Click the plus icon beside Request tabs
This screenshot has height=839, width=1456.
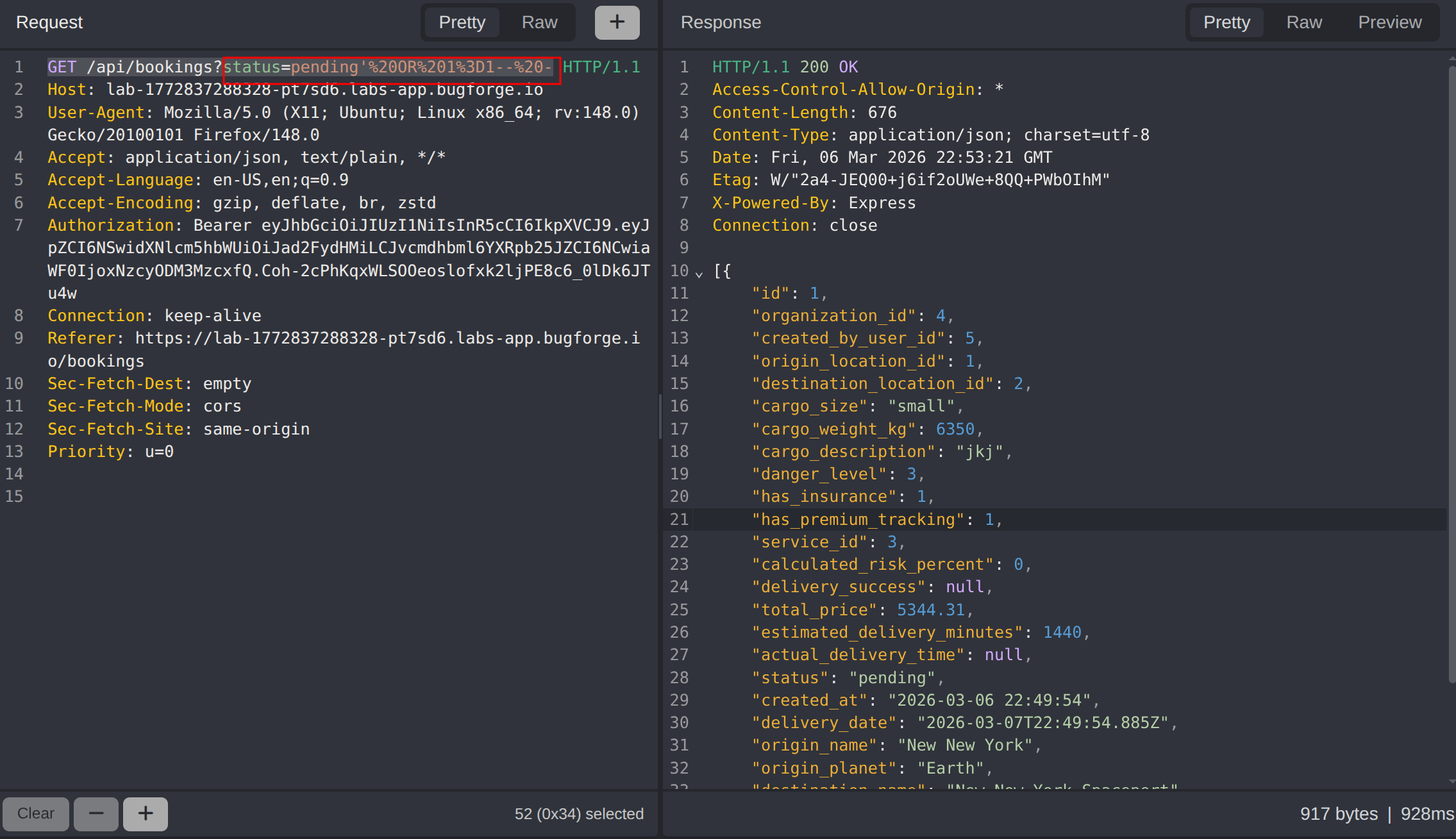[x=617, y=22]
